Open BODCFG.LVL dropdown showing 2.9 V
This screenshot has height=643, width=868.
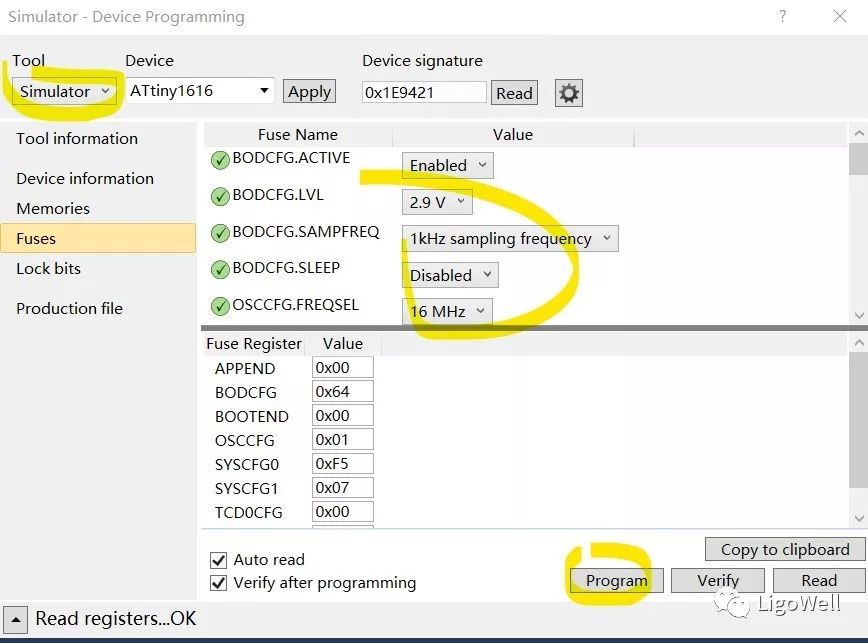437,202
